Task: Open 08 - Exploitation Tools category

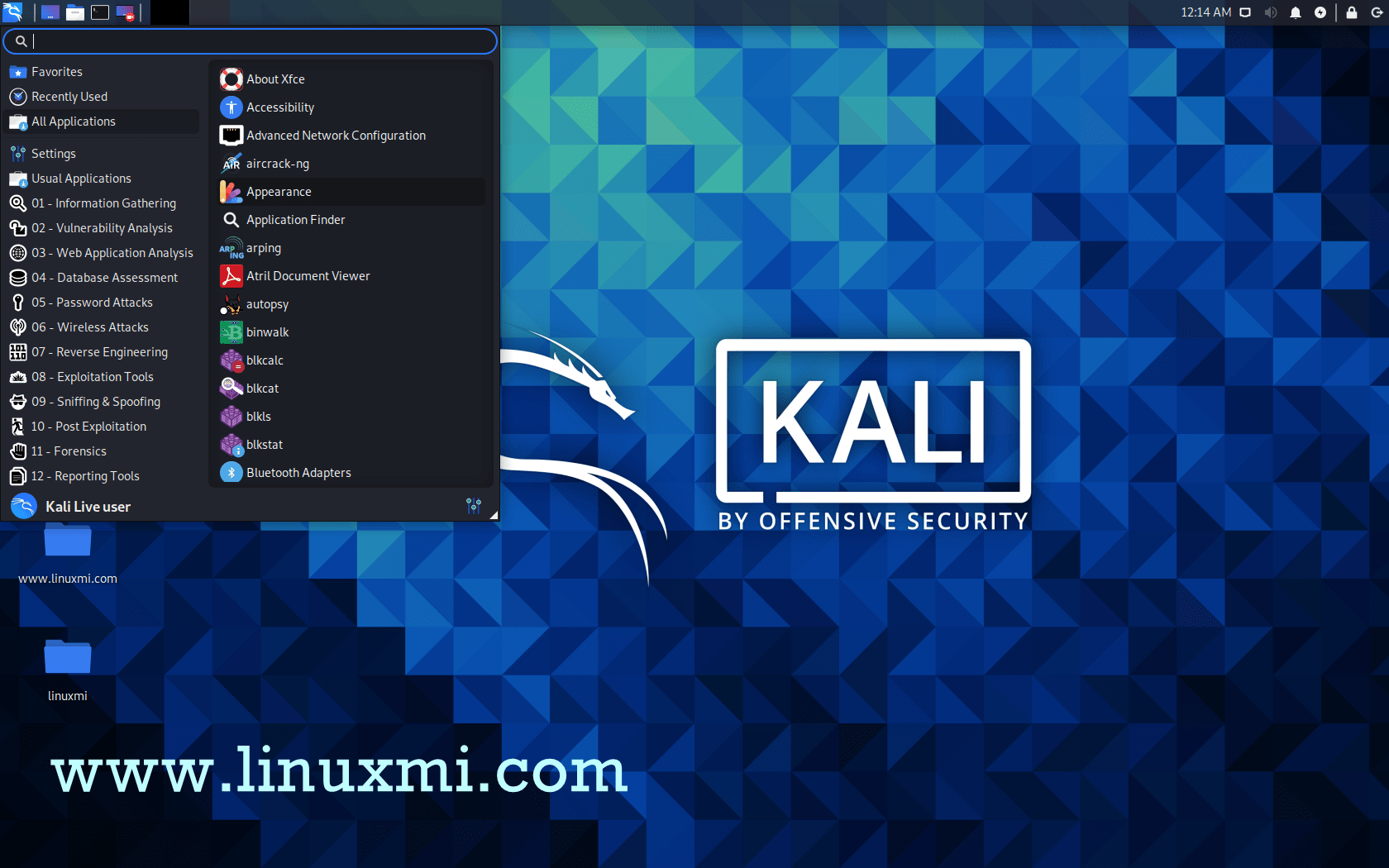Action: click(103, 377)
